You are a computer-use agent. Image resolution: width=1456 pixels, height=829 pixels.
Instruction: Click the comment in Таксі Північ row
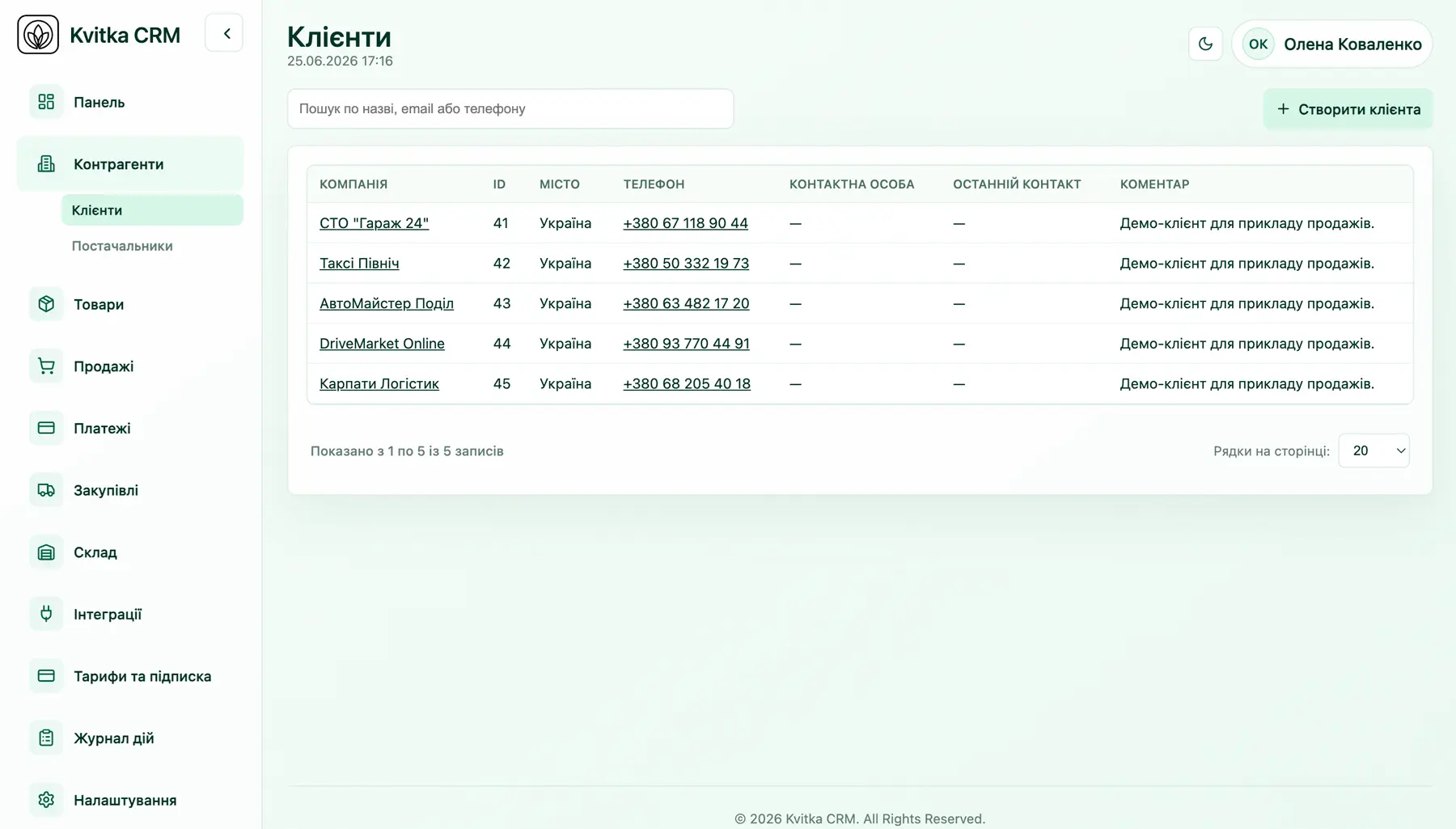(x=1246, y=263)
